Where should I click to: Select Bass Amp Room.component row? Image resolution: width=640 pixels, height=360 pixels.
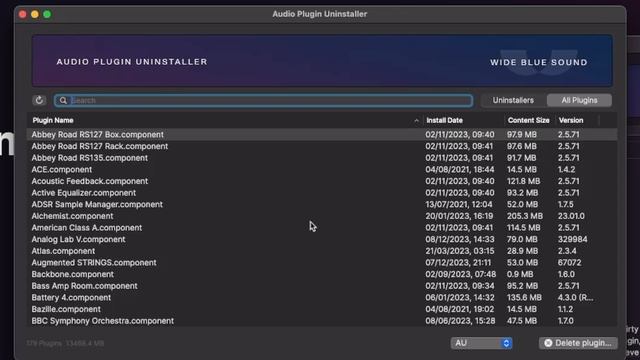322,286
